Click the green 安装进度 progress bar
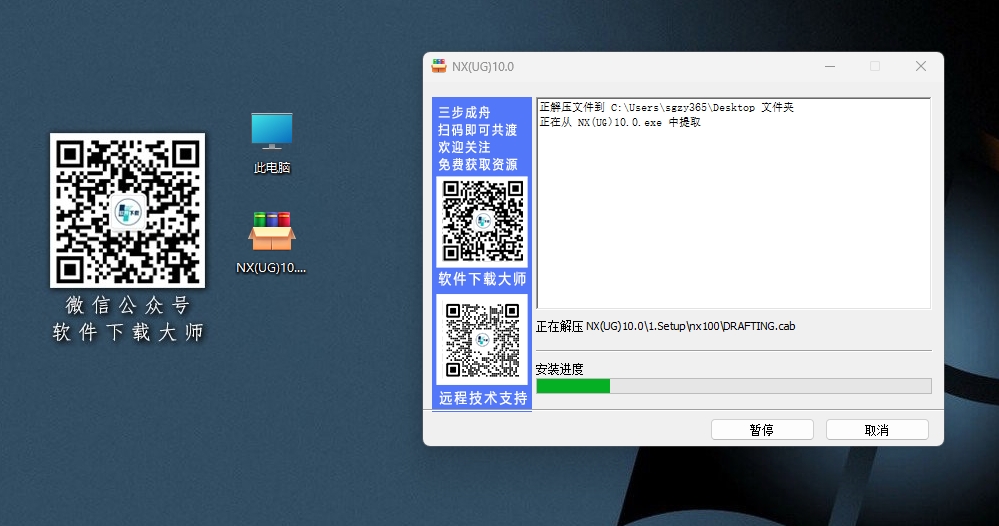Image resolution: width=999 pixels, height=526 pixels. point(734,386)
